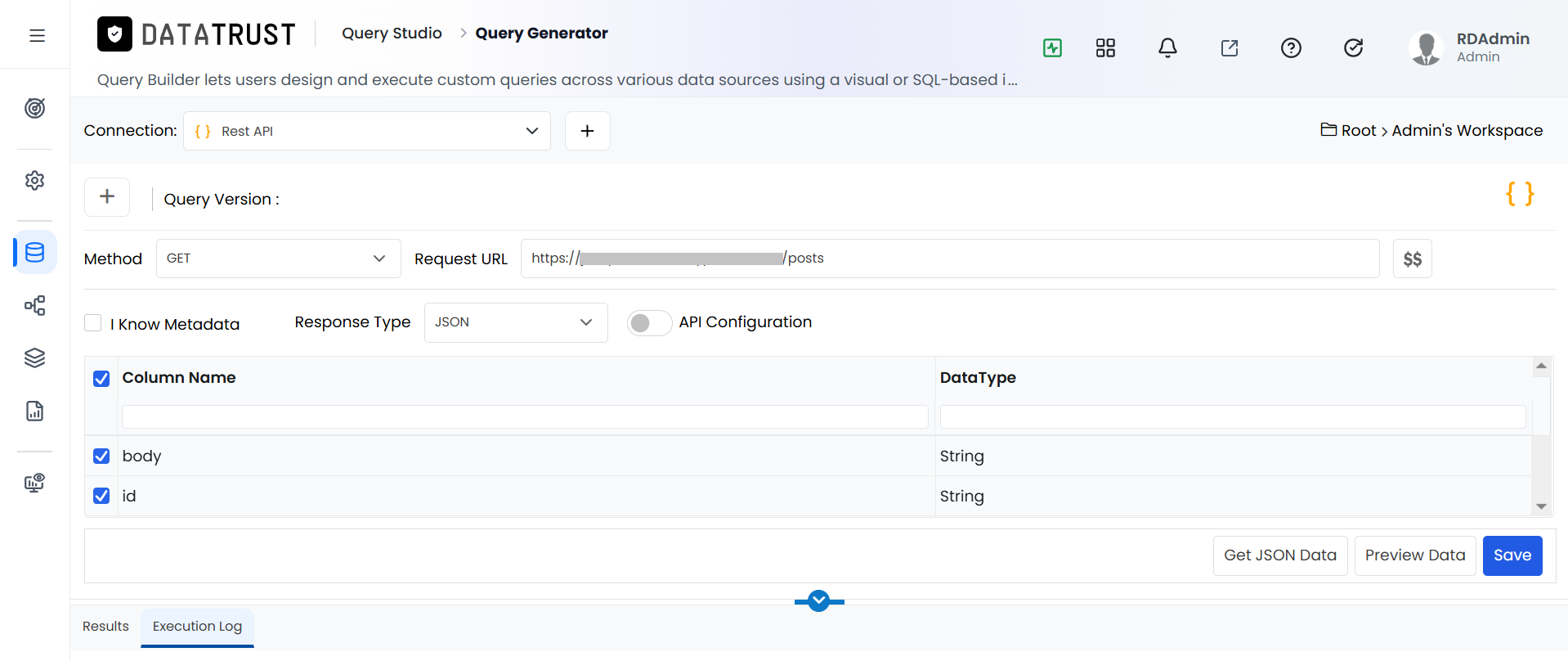1568x661 pixels.
Task: Click the refresh check icon
Action: pos(1354,47)
